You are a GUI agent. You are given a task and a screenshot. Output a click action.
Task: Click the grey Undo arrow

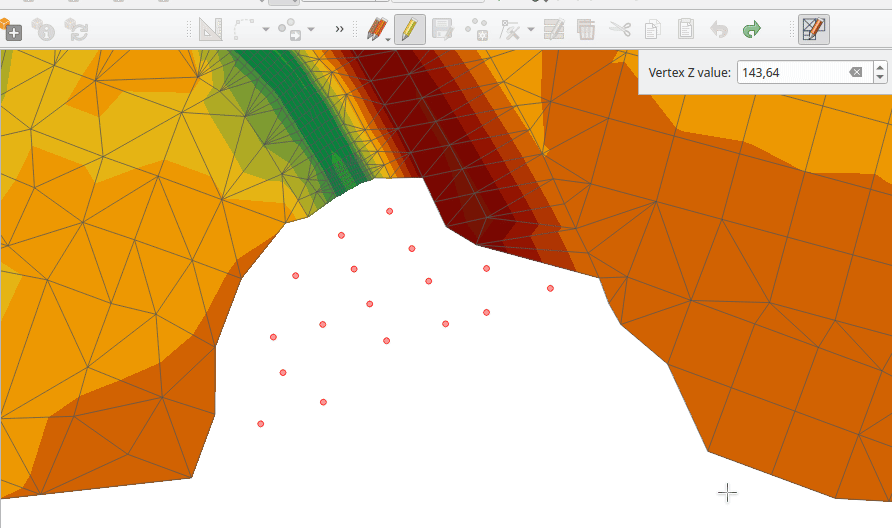[718, 30]
